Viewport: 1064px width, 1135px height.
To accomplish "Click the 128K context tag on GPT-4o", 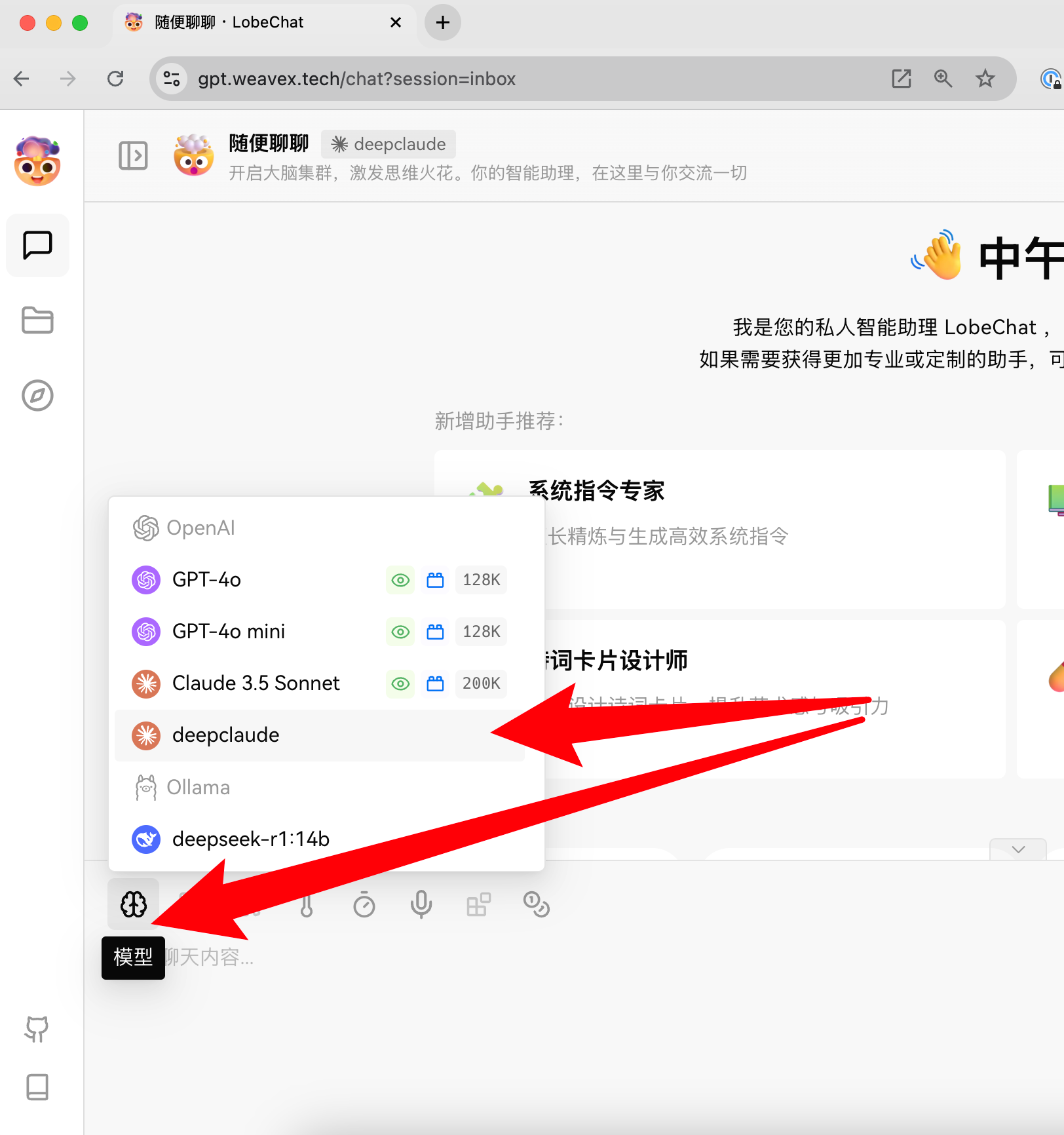I will [x=482, y=580].
